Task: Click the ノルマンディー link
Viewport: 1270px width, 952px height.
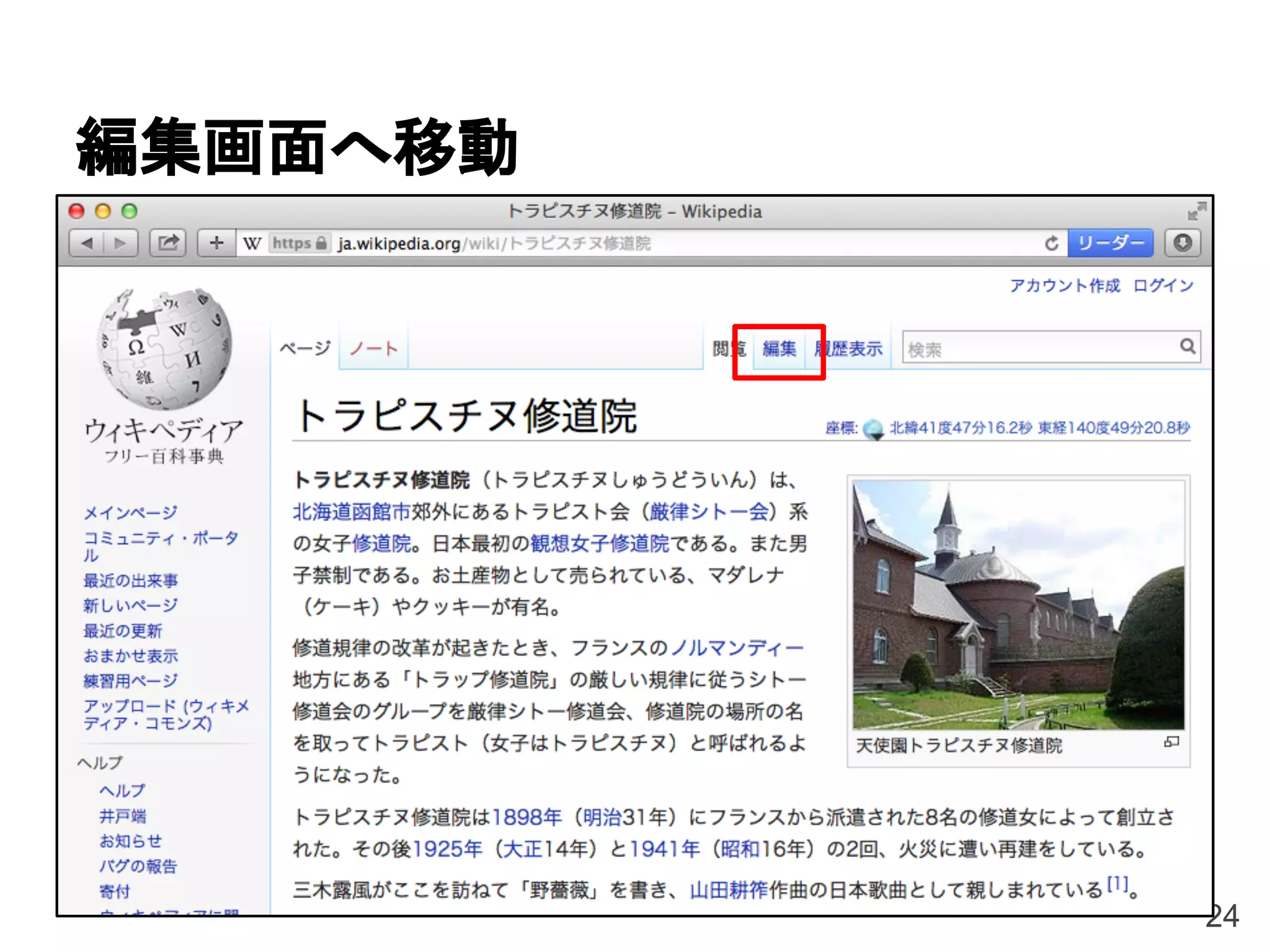Action: (x=737, y=648)
